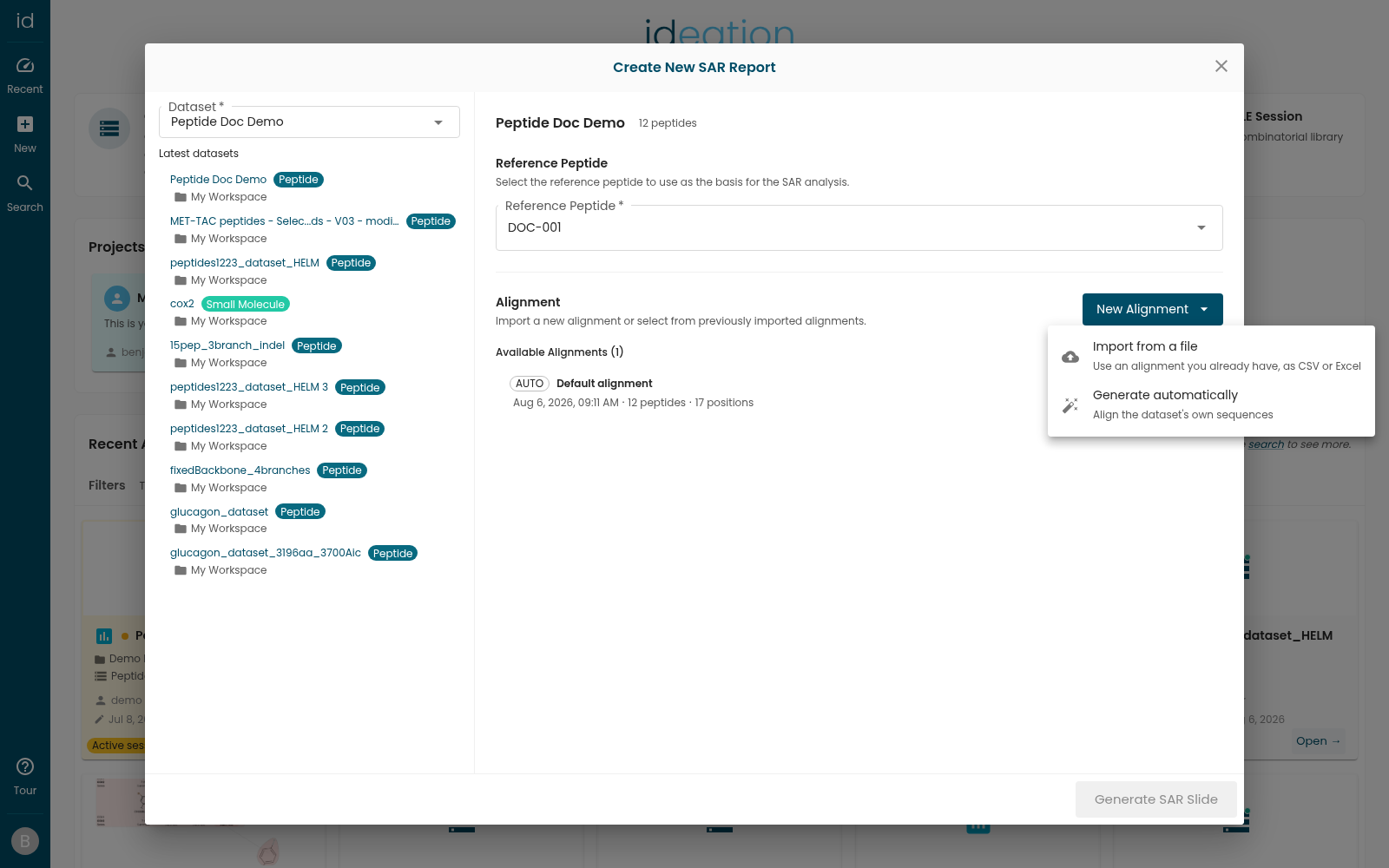
Task: Open the user avatar B menu
Action: coord(25,841)
